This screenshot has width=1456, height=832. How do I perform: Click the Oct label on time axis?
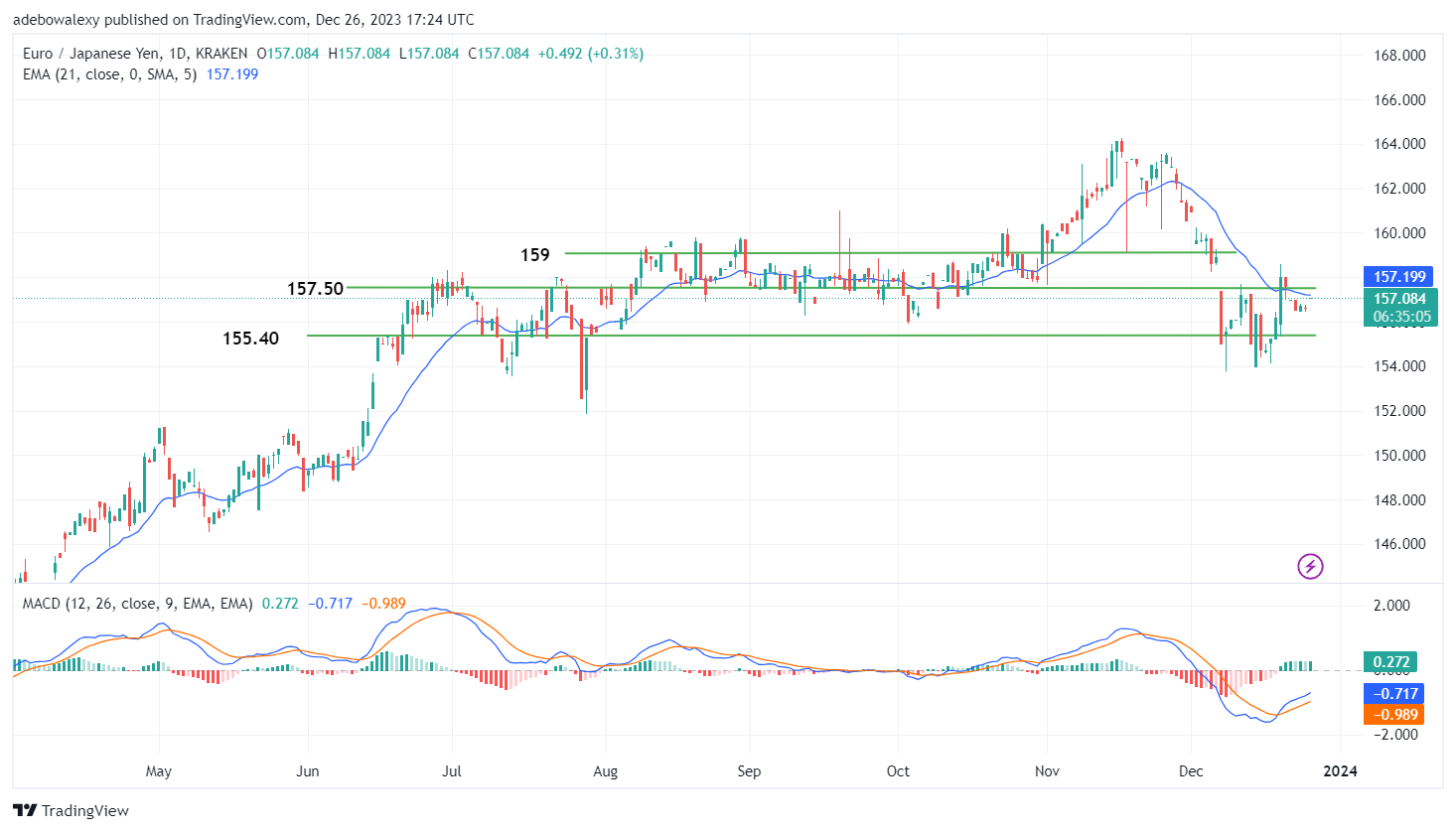tap(898, 771)
